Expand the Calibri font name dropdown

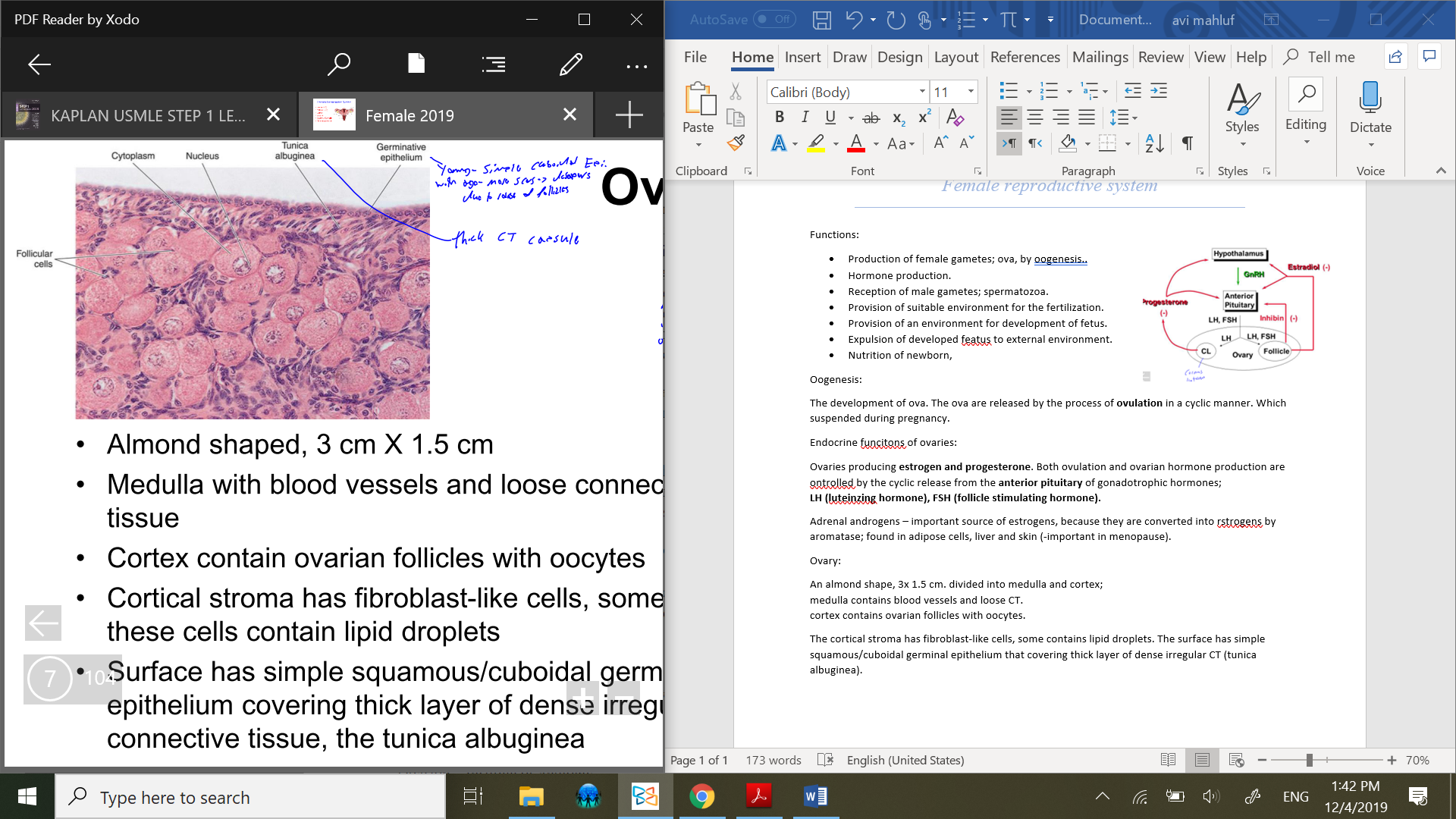click(x=922, y=92)
